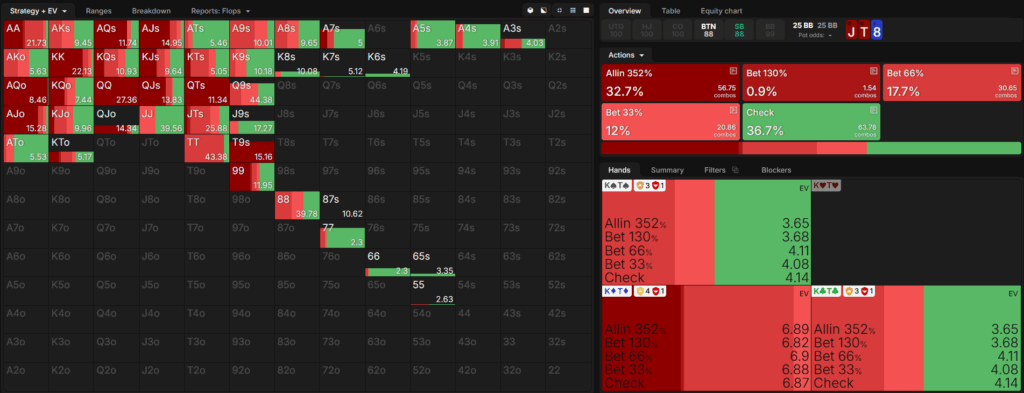Switch to the Ranges tab
1024x393 pixels.
(x=98, y=11)
